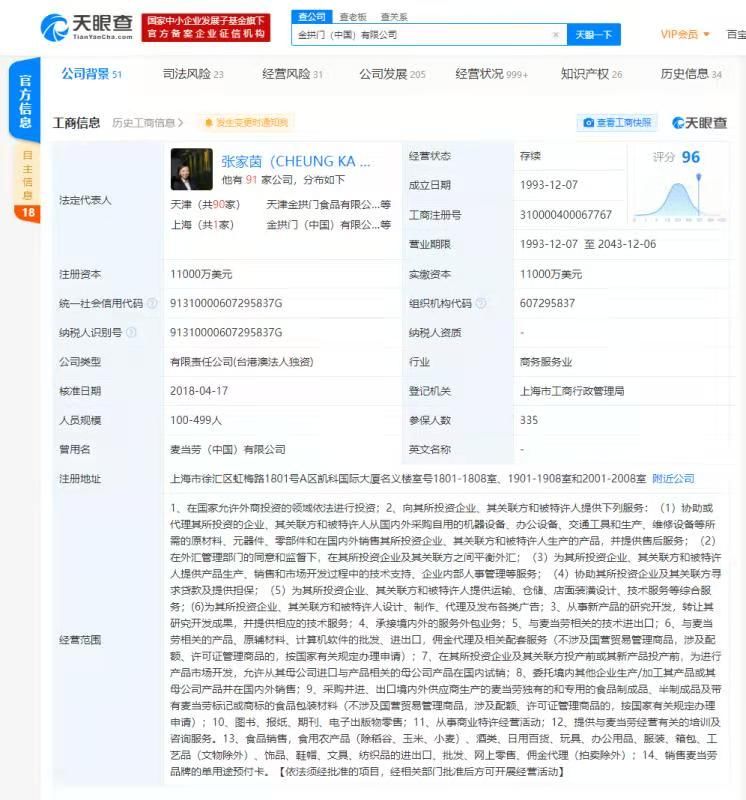Open 天津金拱门食品有限公司 link
The height and width of the screenshot is (800, 746).
pyautogui.click(x=328, y=205)
